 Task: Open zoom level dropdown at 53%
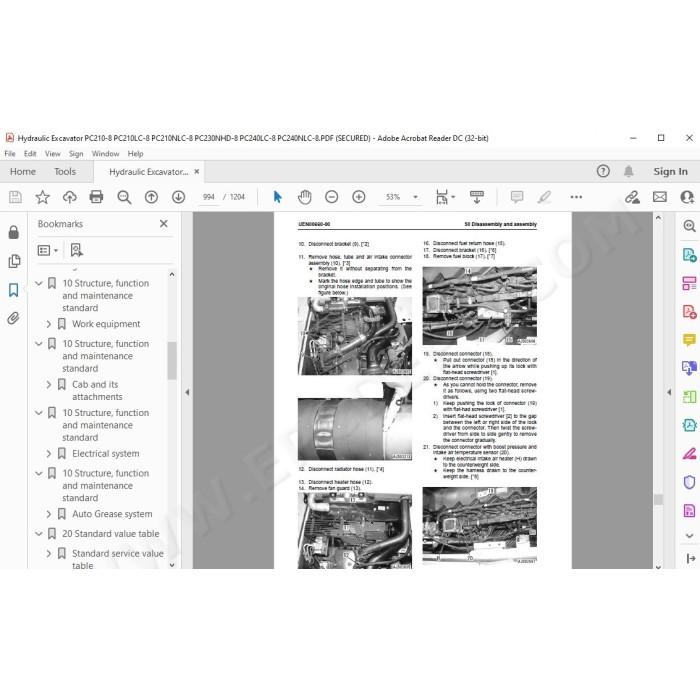tap(415, 197)
